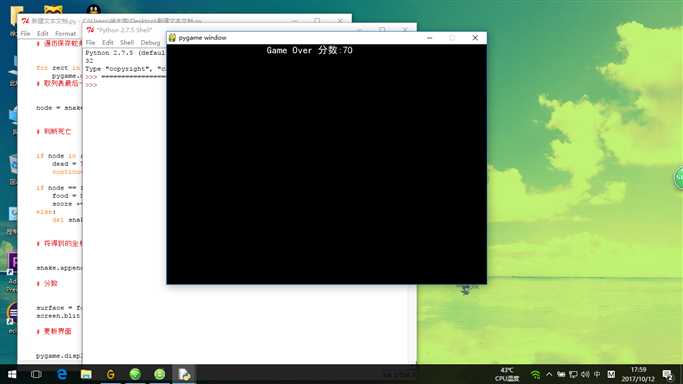The image size is (683, 384).
Task: Close the pygame window
Action: point(475,38)
